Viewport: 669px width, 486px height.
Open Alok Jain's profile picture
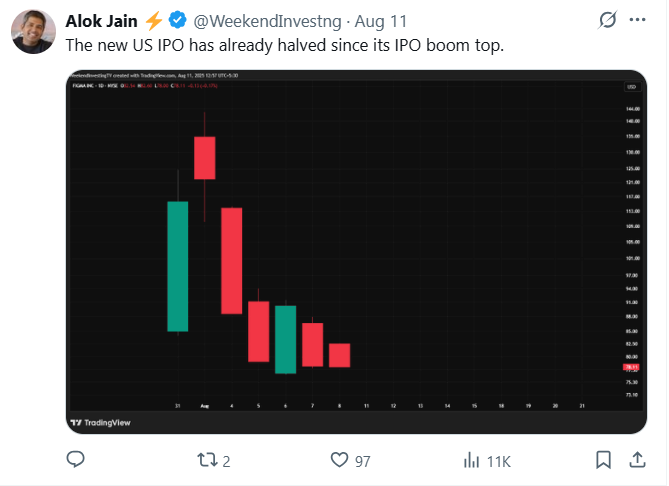[33, 32]
